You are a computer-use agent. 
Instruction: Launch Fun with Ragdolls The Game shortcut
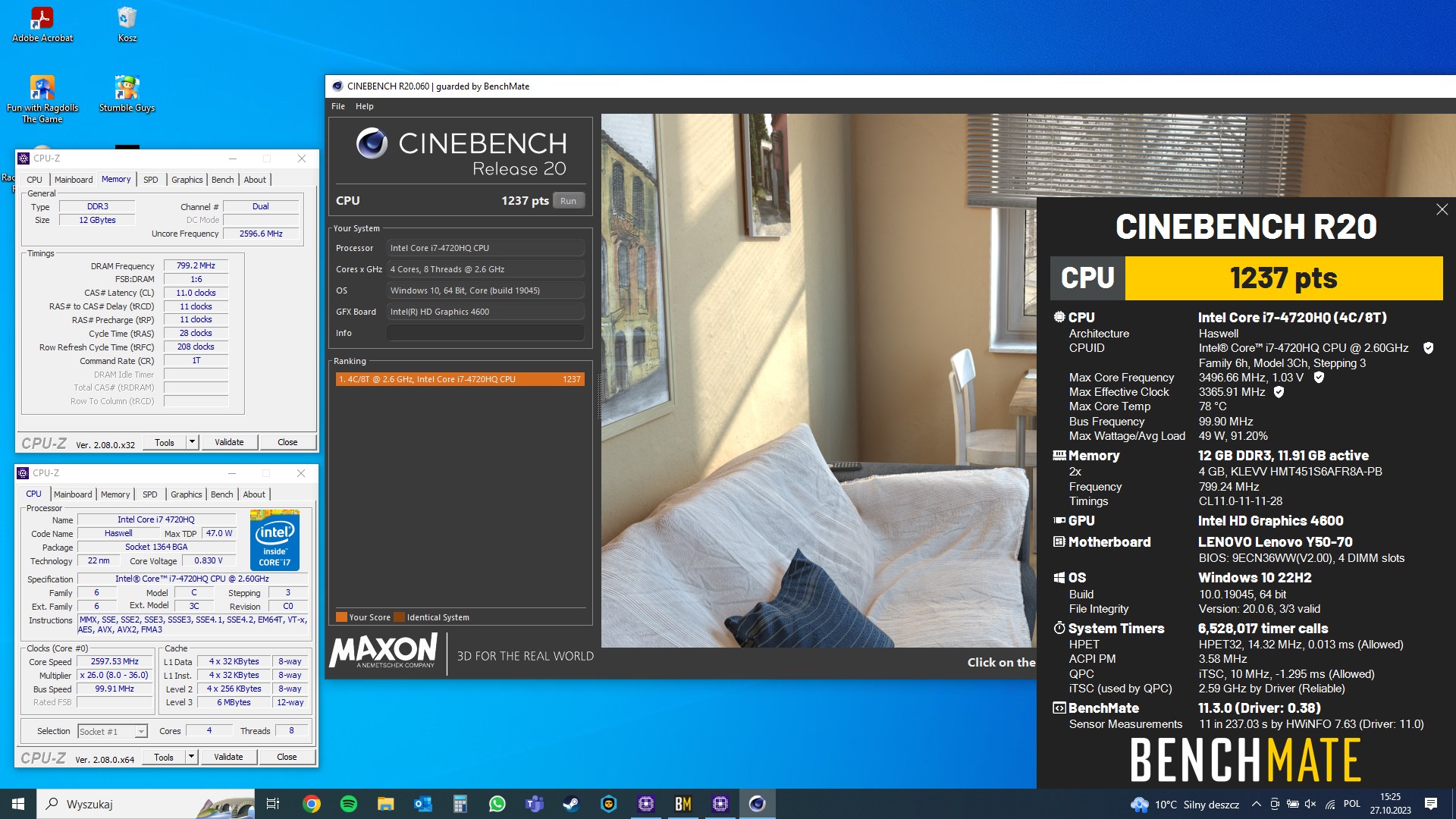(x=42, y=99)
